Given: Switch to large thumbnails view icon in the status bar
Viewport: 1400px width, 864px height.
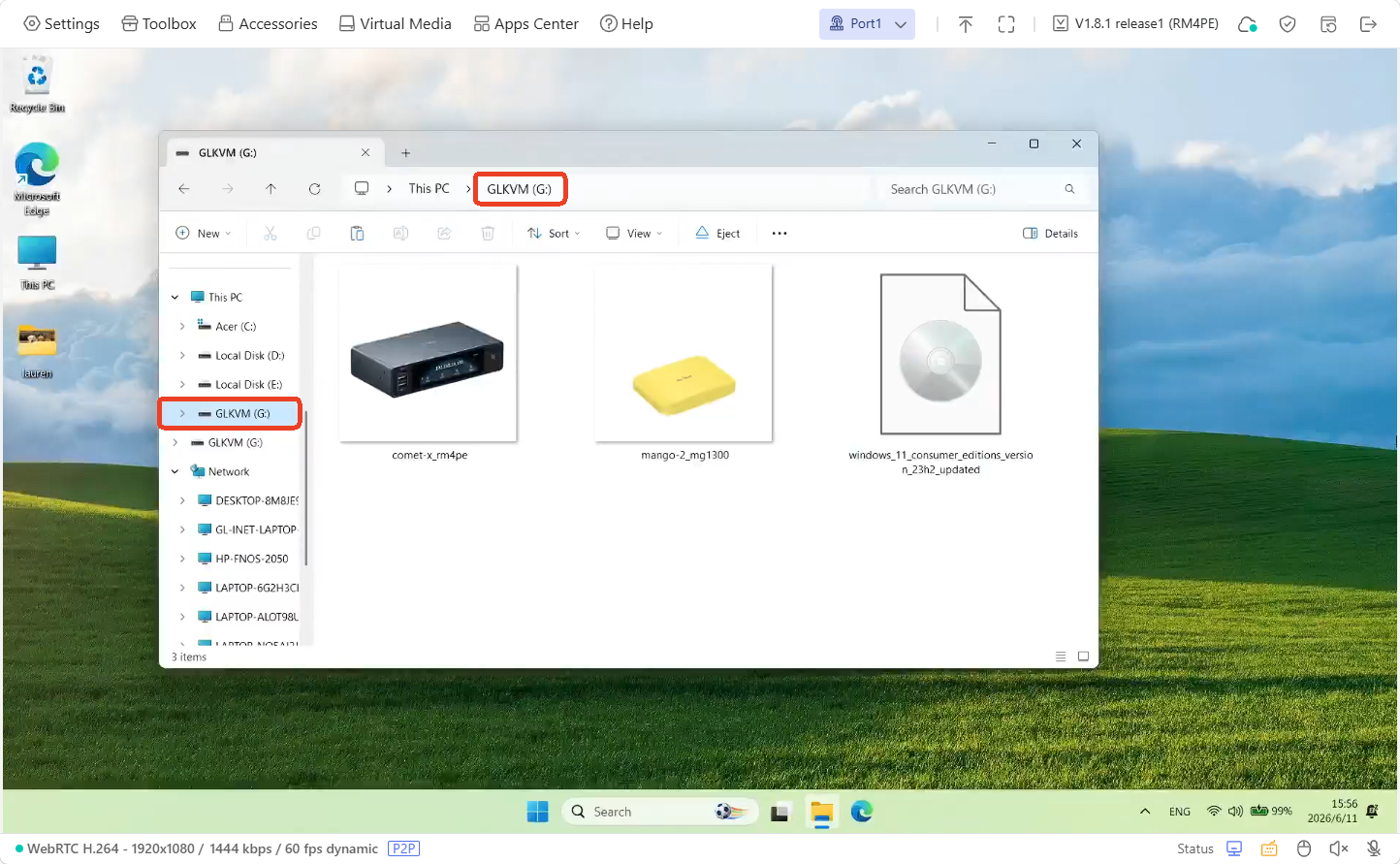Looking at the screenshot, I should (1083, 656).
